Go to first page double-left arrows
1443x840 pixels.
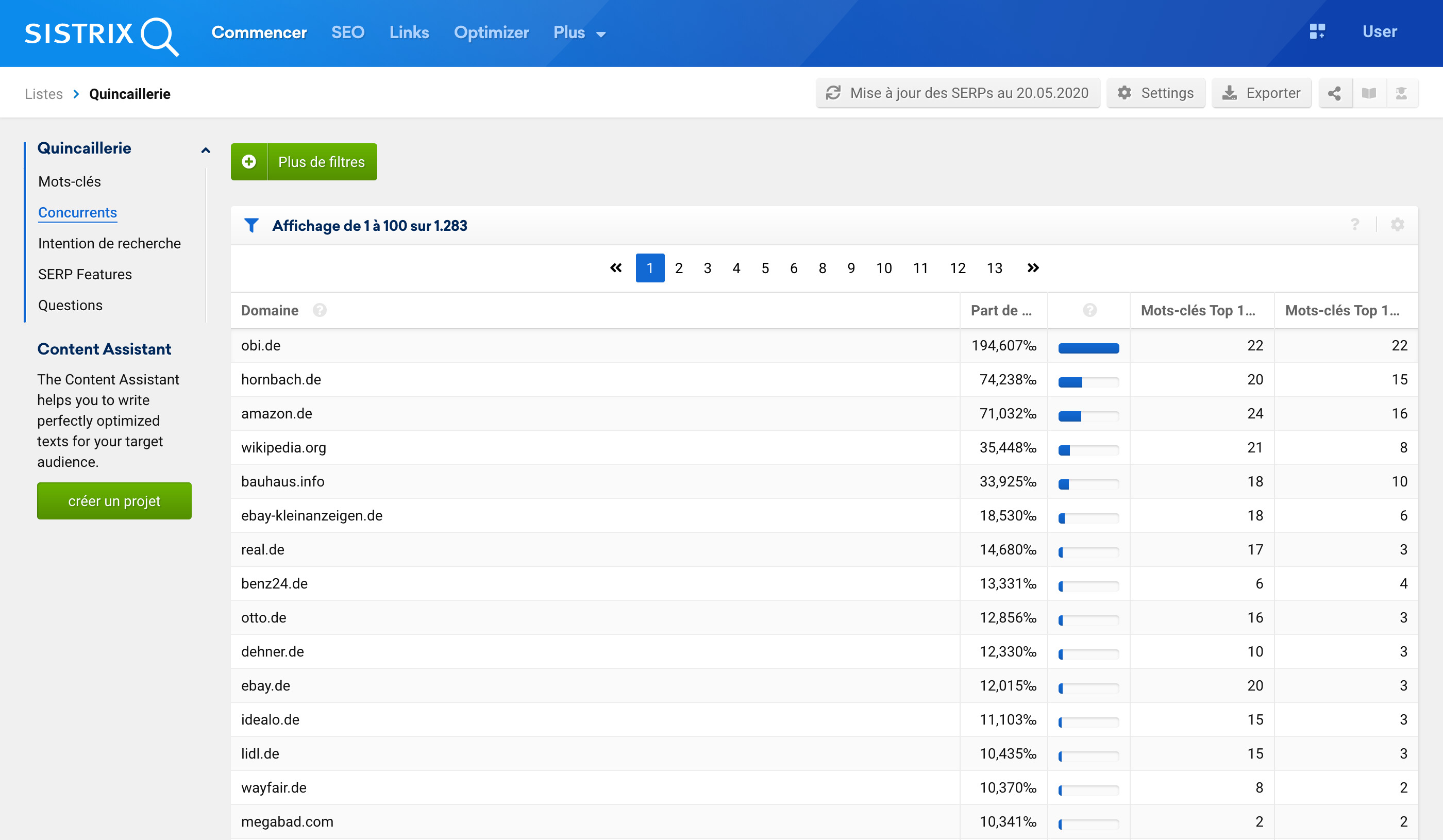(x=615, y=268)
